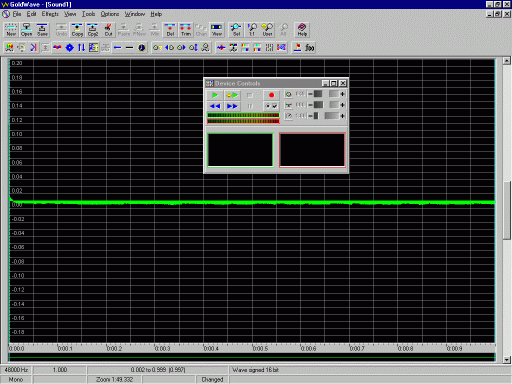
Task: Click the volume knob with yellow mark icon
Action: click(157, 48)
